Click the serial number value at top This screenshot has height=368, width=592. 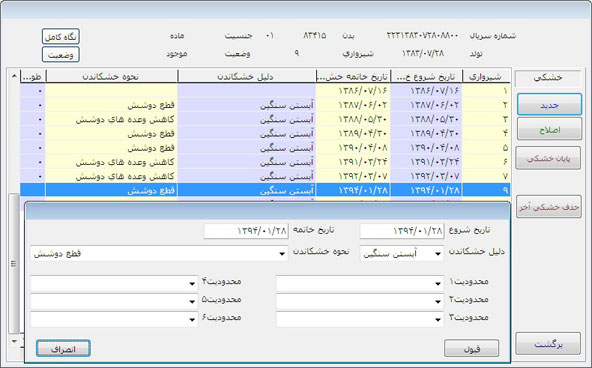pyautogui.click(x=422, y=35)
